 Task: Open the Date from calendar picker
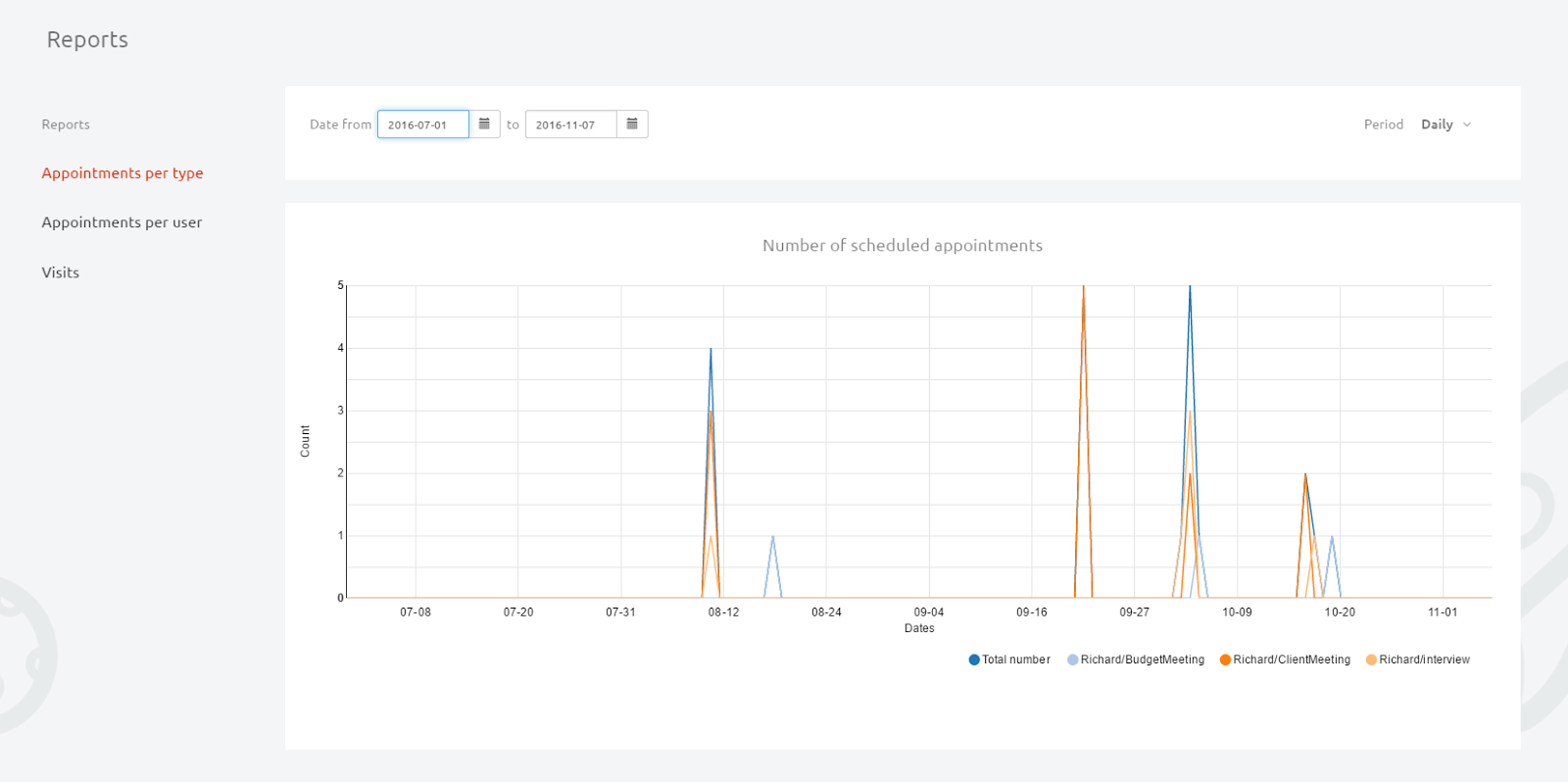(x=484, y=124)
